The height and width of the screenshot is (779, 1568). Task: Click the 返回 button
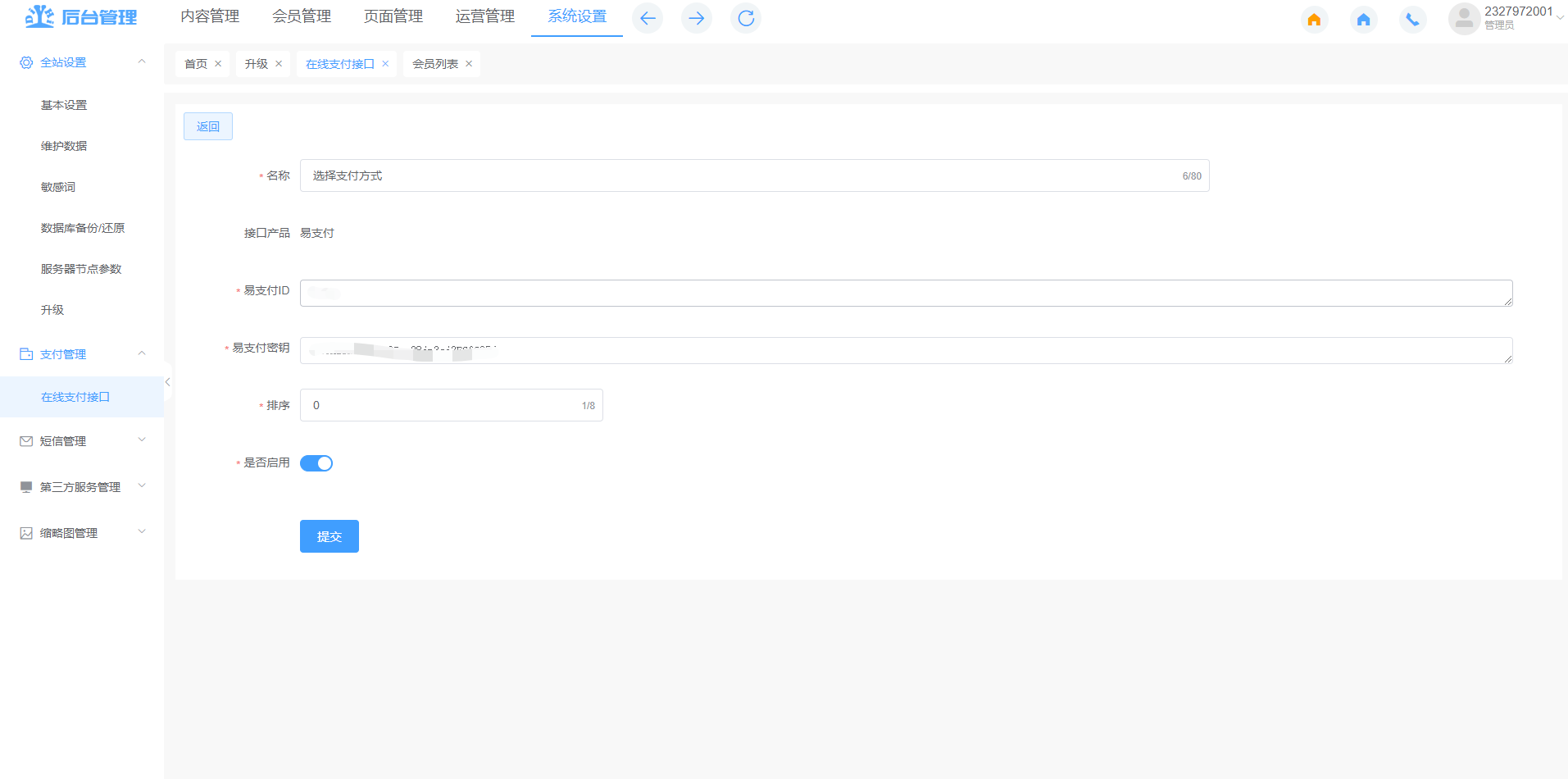coord(208,126)
